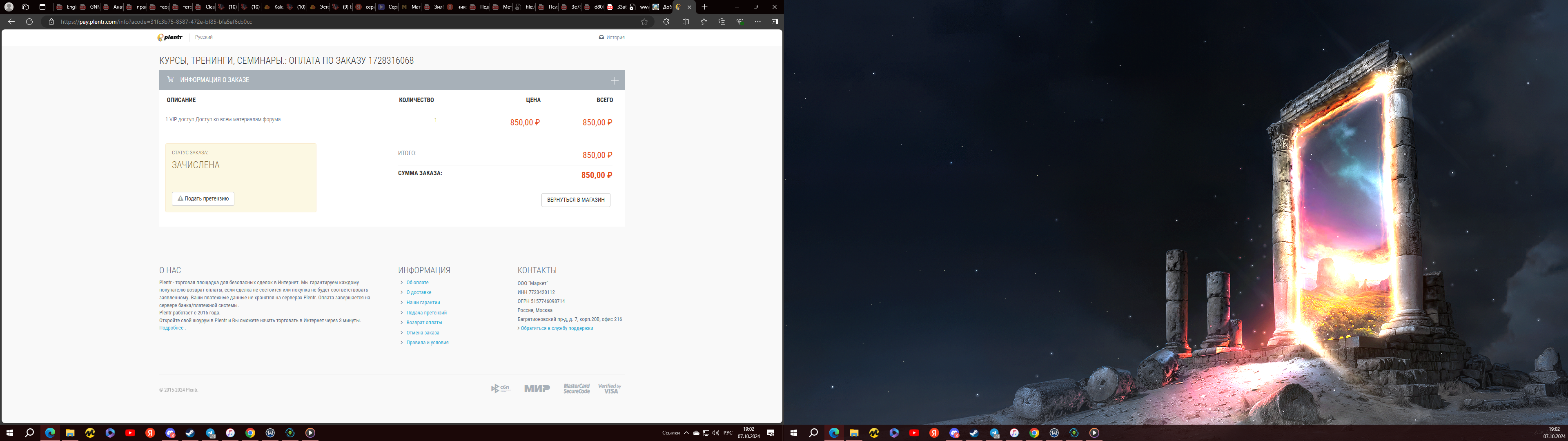Image resolution: width=1568 pixels, height=441 pixels.
Task: Click the Plentr logo
Action: pos(170,37)
